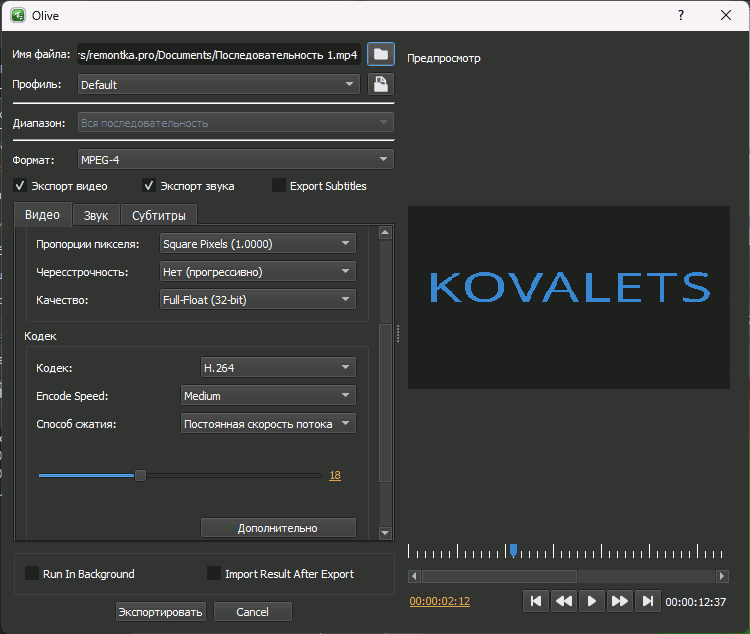Close the Olive export dialog
Viewport: 750px width, 634px height.
coord(726,15)
